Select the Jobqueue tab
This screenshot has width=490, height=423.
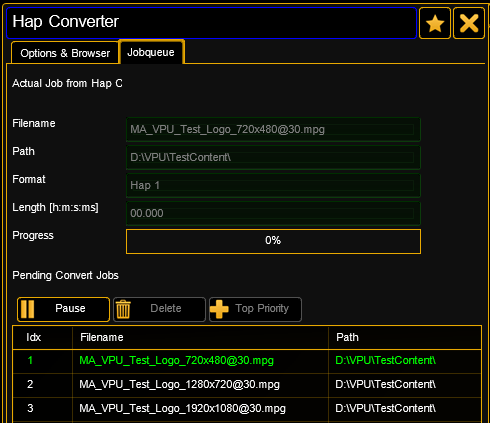(151, 52)
